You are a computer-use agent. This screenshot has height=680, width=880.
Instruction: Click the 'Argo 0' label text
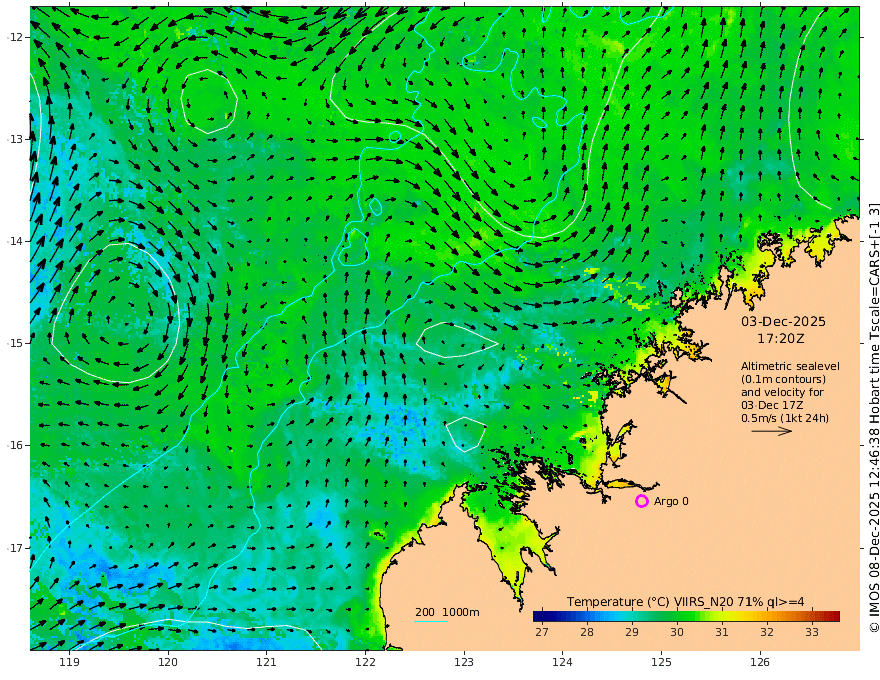(671, 501)
